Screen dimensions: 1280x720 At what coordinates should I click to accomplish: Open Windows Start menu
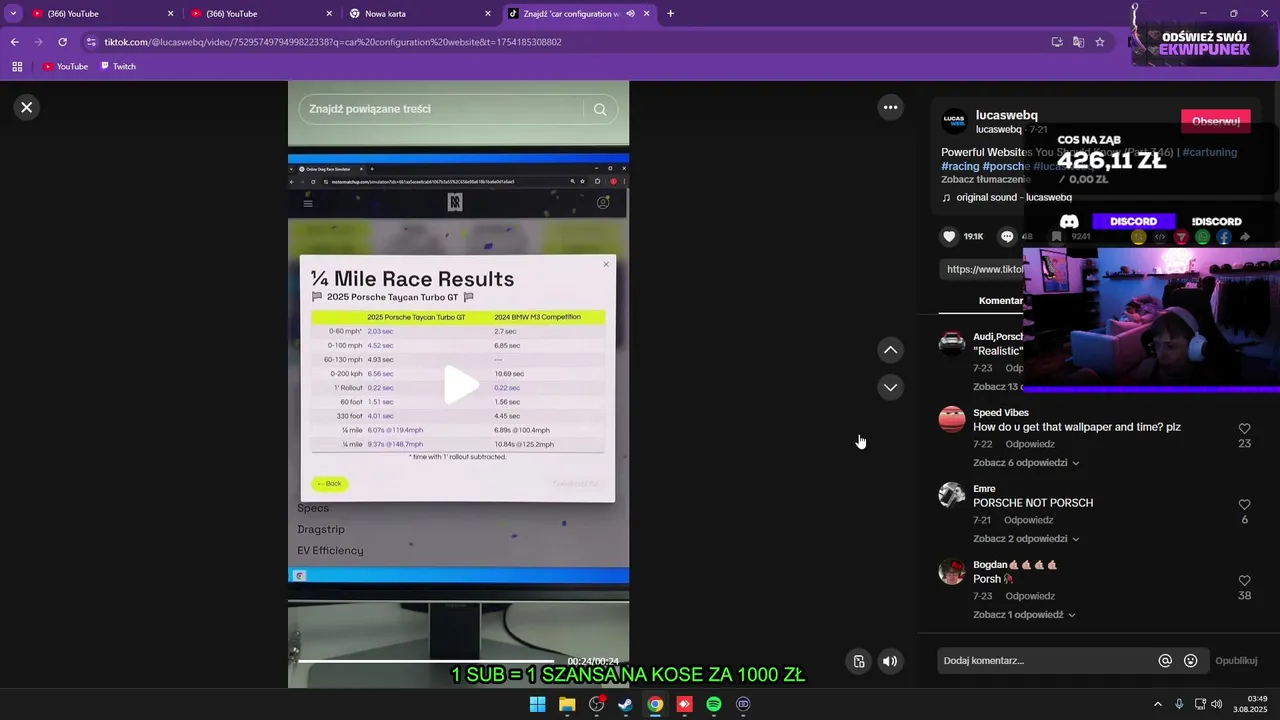click(x=537, y=704)
